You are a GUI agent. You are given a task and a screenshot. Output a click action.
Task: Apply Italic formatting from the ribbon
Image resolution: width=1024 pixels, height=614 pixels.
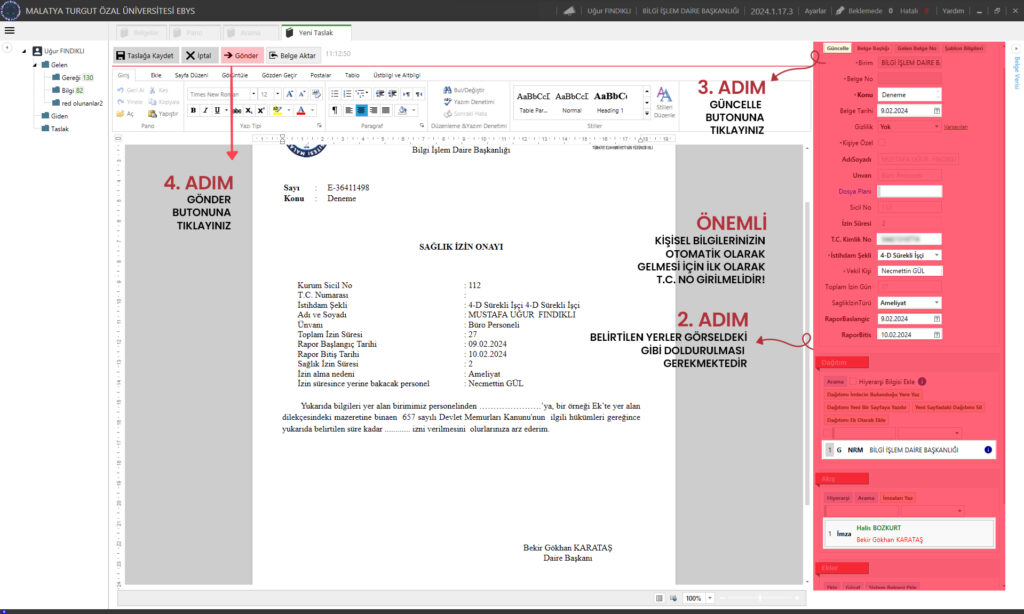pyautogui.click(x=205, y=111)
